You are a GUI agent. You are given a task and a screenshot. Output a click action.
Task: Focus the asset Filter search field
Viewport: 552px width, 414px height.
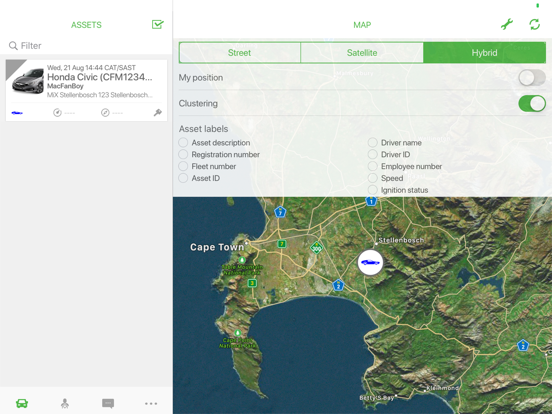(86, 46)
